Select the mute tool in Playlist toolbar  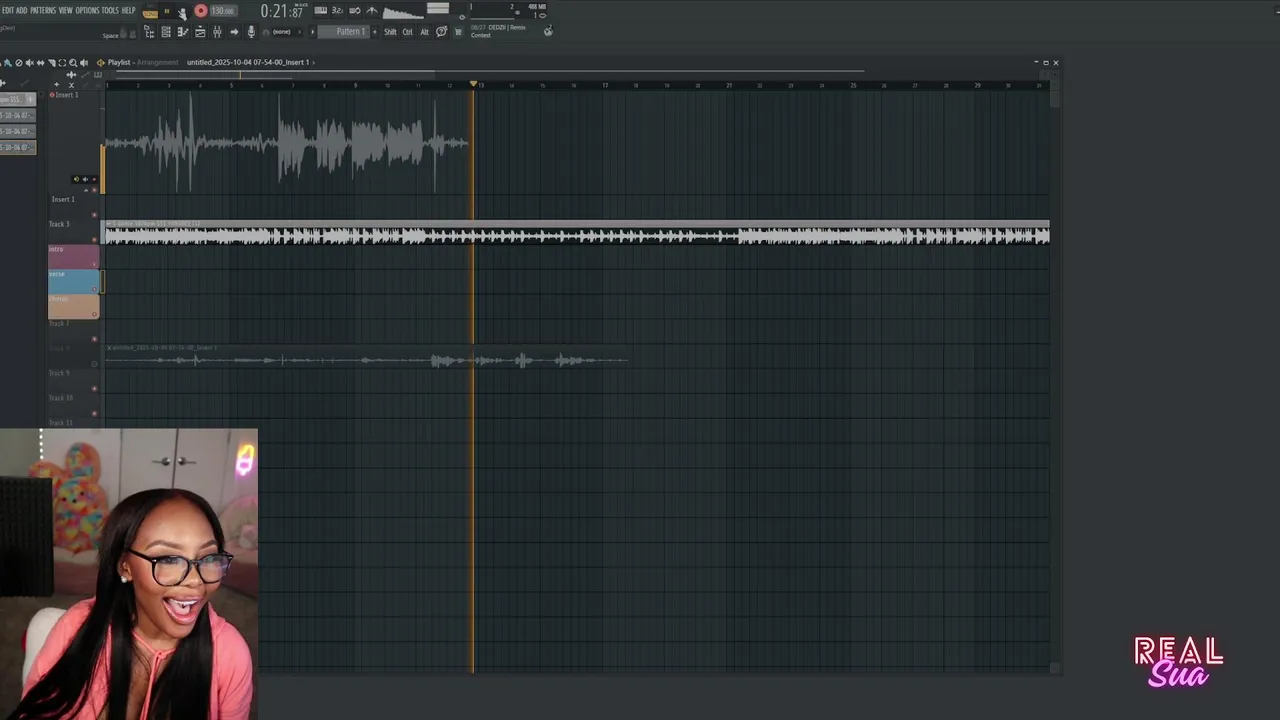(x=30, y=62)
